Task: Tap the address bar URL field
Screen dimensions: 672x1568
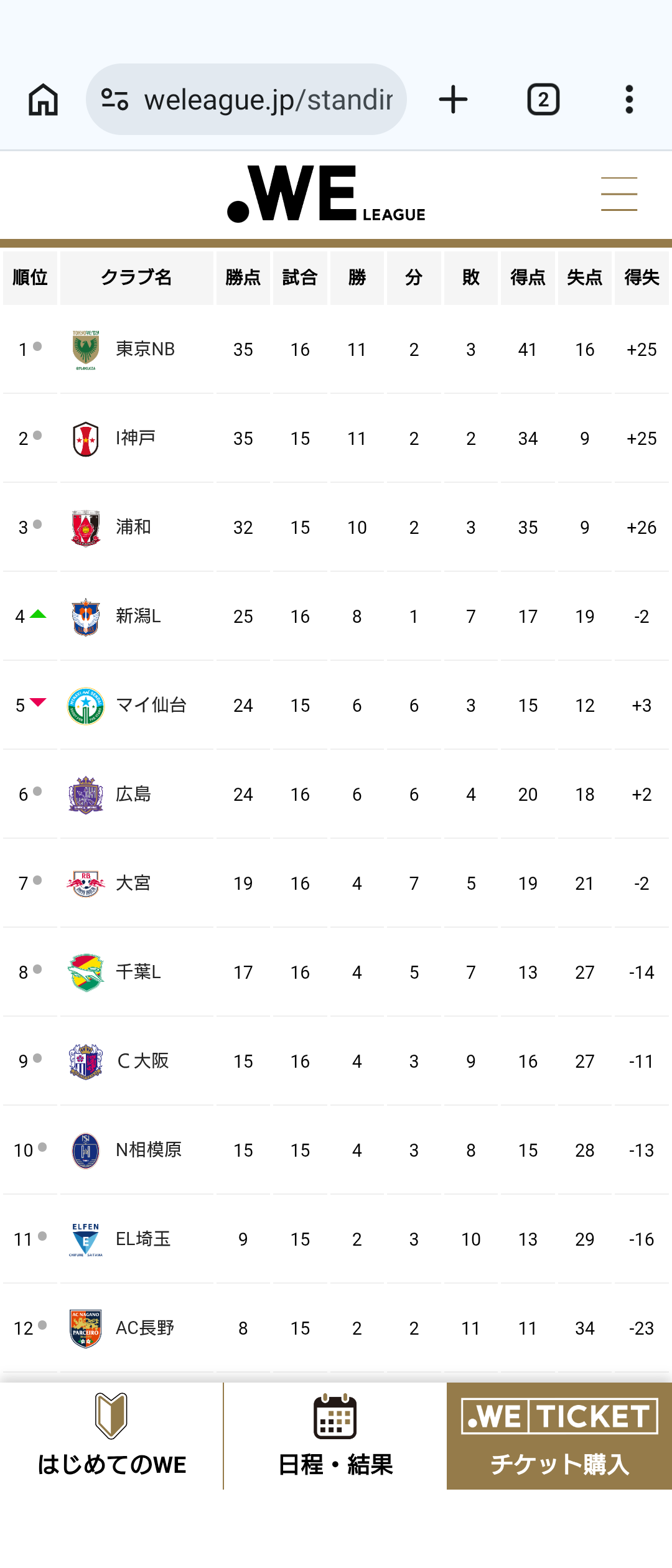Action: [x=268, y=100]
